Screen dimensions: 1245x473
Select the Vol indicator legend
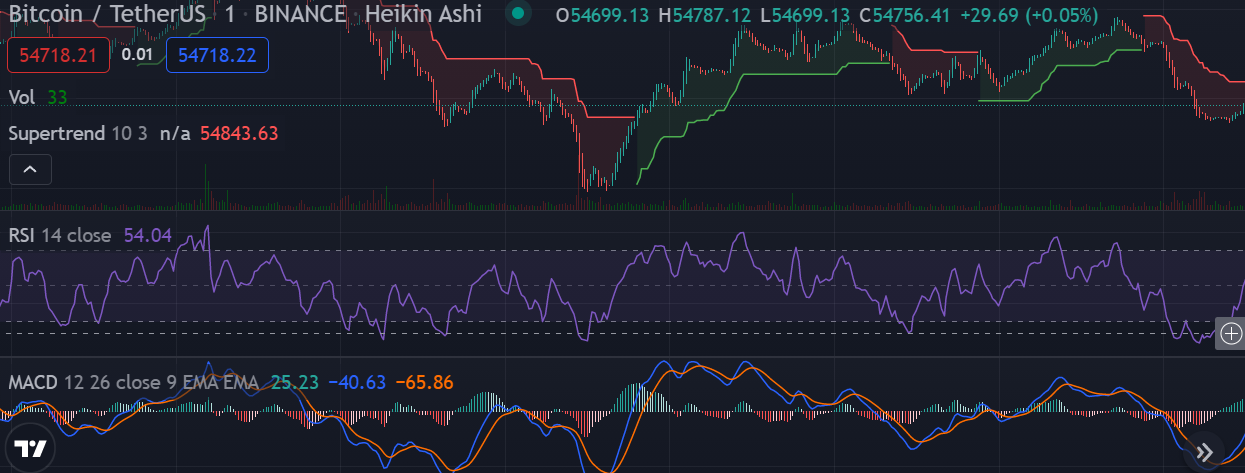(x=23, y=97)
